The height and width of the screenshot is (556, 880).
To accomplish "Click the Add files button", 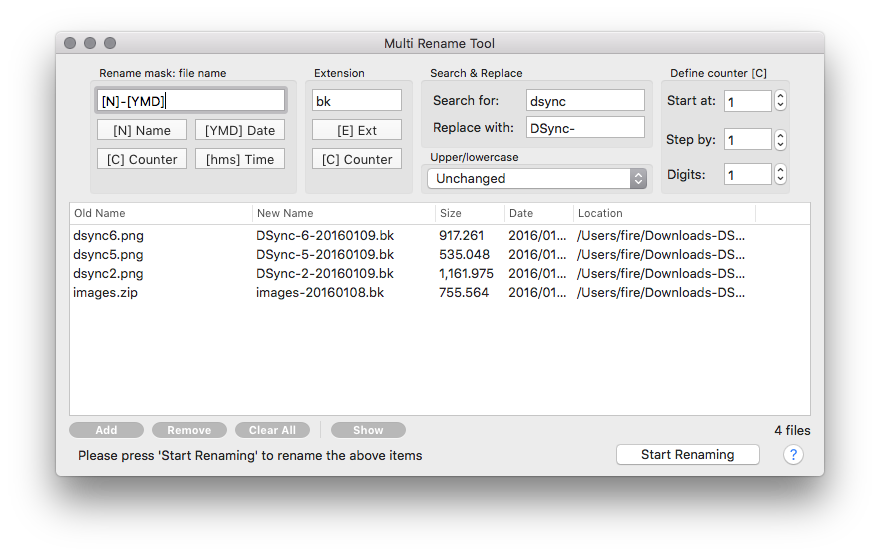I will [106, 430].
